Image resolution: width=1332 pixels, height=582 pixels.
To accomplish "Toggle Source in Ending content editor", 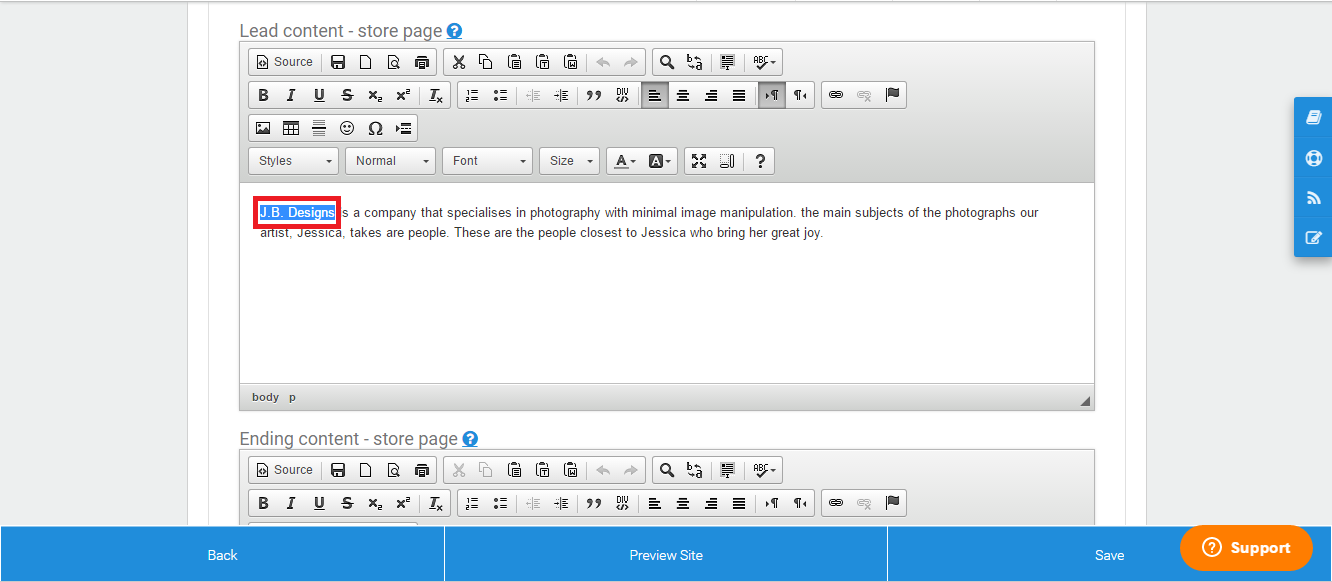I will coord(285,470).
